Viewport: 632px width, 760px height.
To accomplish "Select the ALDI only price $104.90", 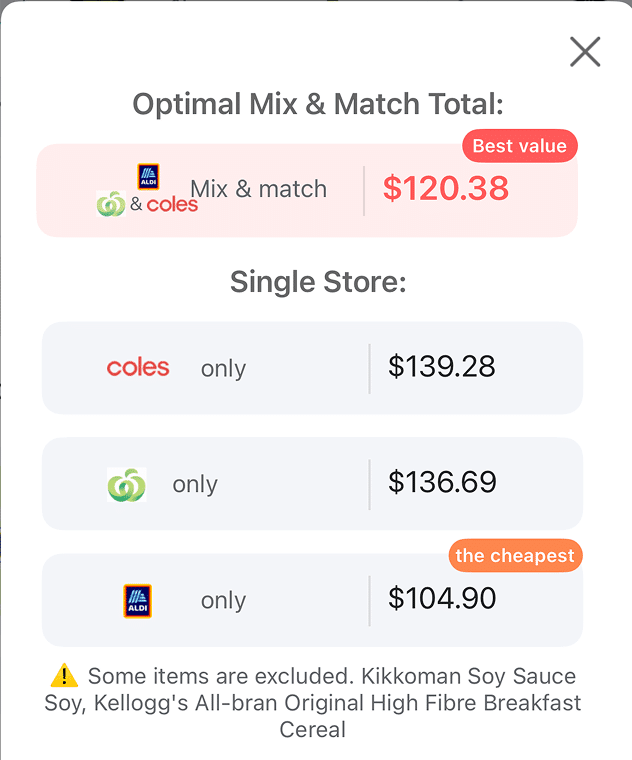I will point(442,599).
